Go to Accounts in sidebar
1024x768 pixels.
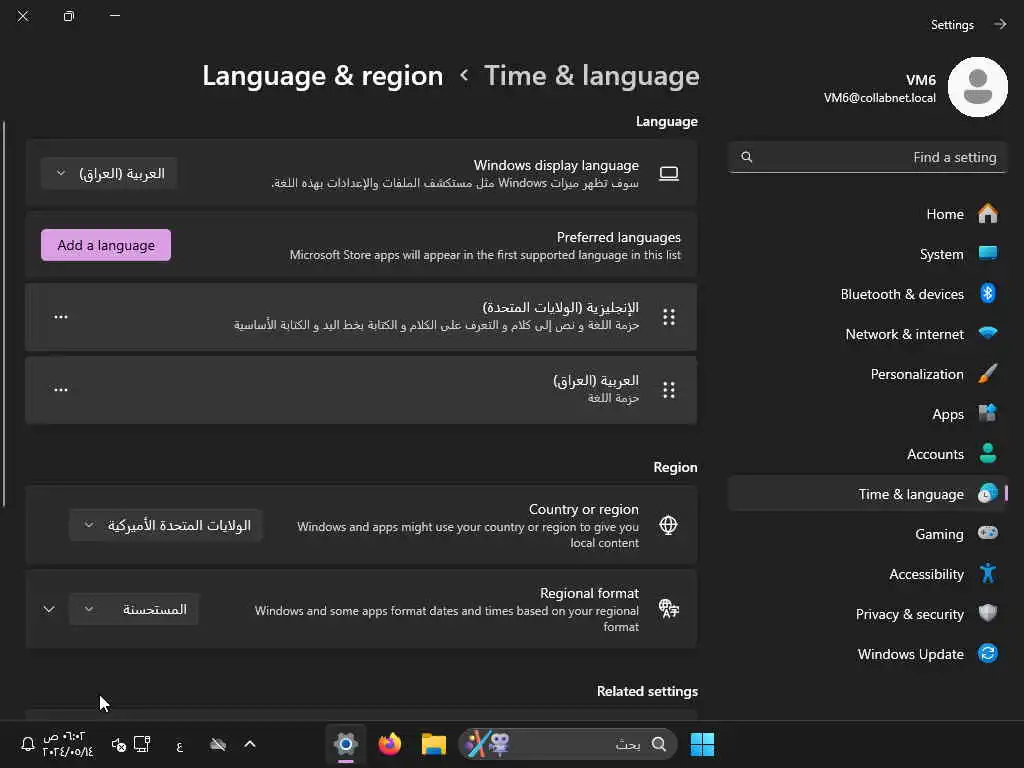click(x=868, y=454)
